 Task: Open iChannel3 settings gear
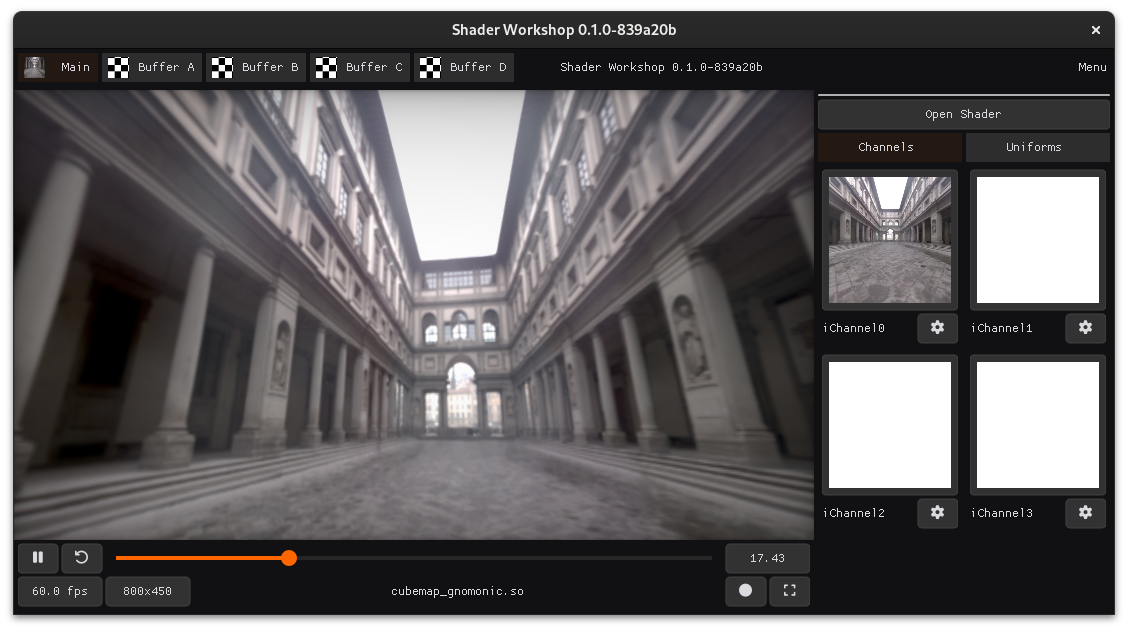click(x=1086, y=513)
